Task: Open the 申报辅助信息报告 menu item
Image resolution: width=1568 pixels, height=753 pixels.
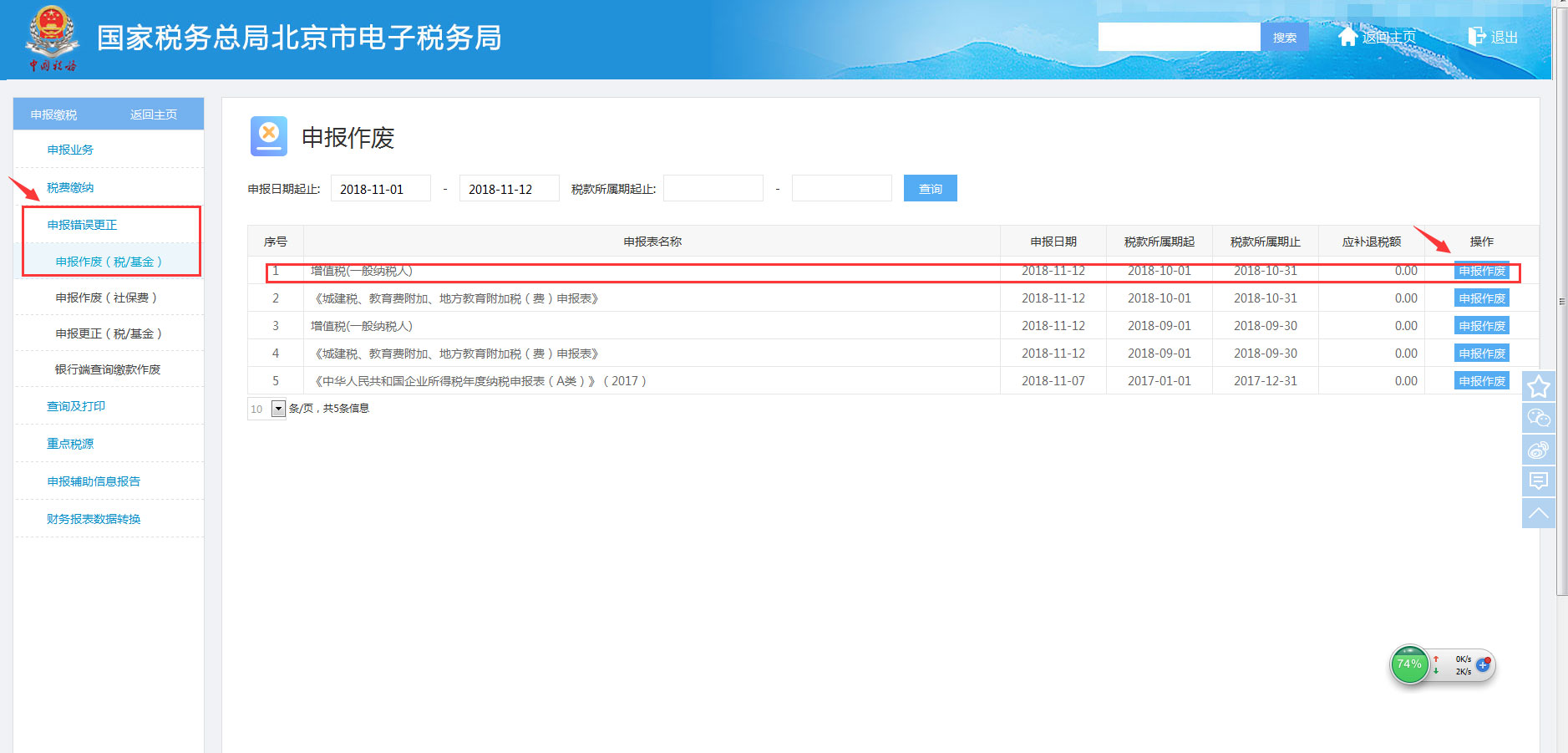Action: coord(94,481)
